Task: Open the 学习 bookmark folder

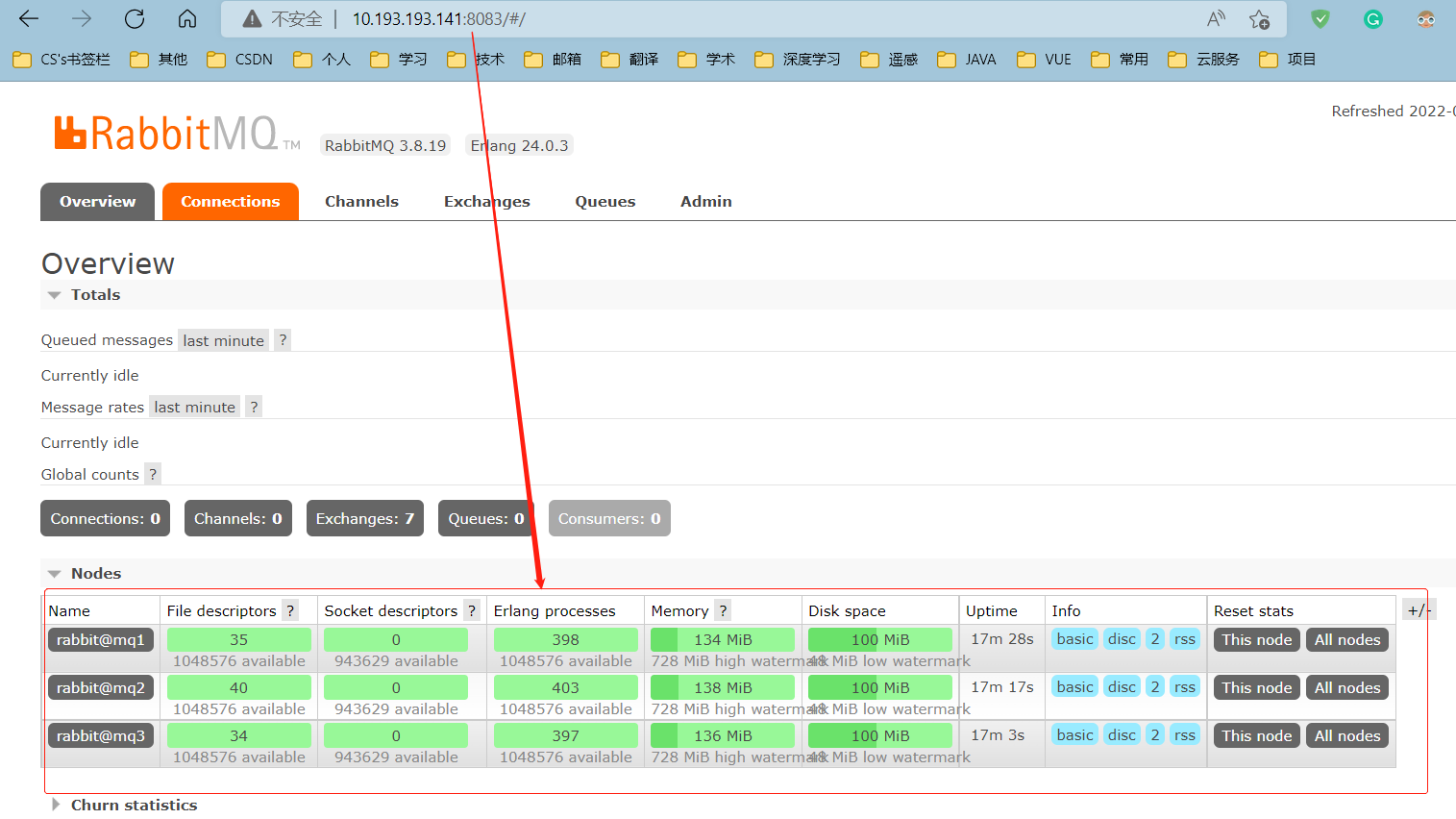Action: pyautogui.click(x=399, y=60)
